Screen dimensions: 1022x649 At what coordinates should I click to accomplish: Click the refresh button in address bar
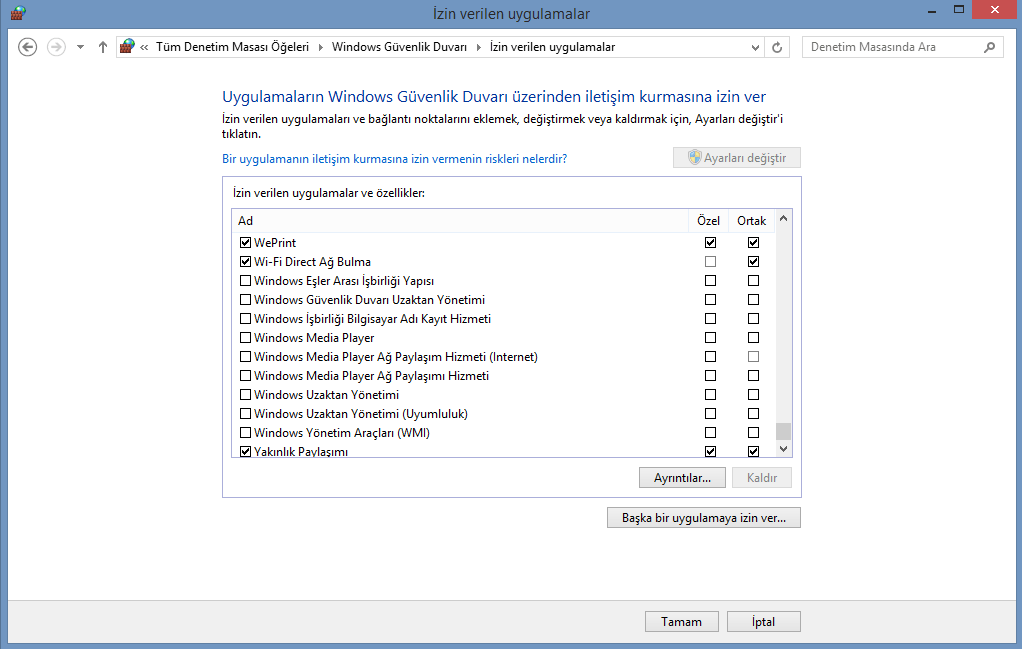pyautogui.click(x=777, y=47)
